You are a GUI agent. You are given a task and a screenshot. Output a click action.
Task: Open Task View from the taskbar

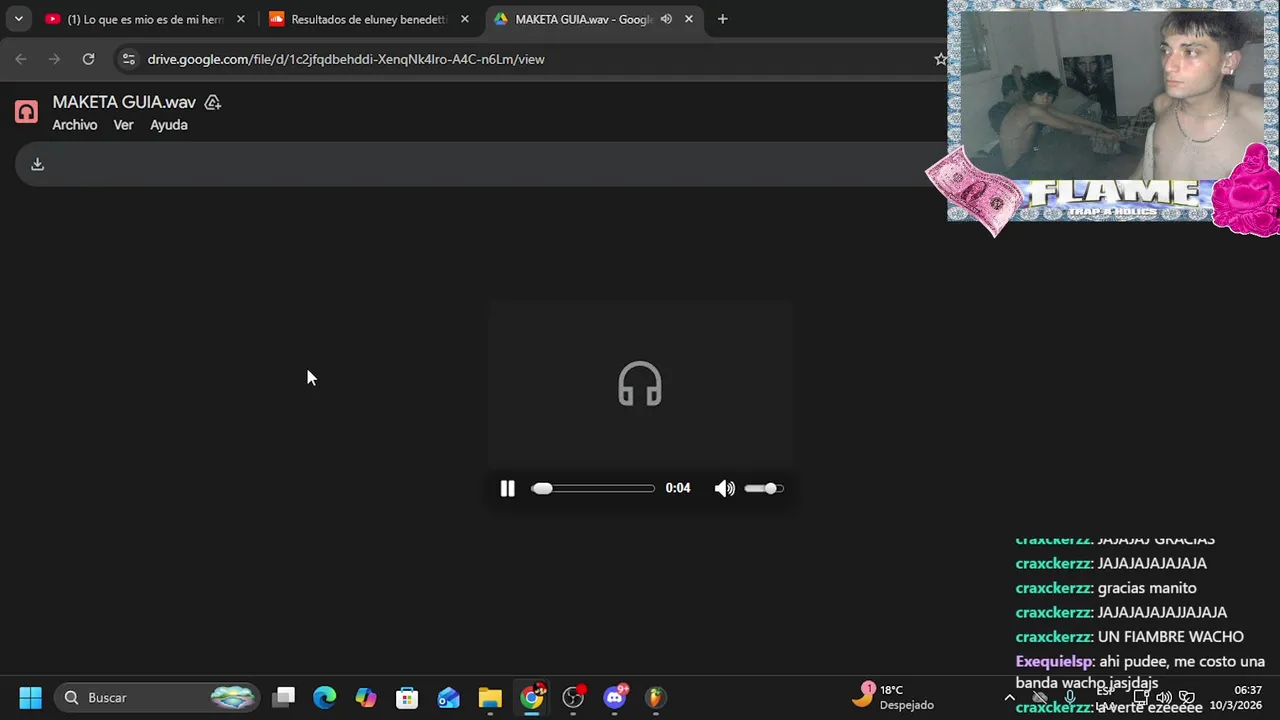[284, 697]
